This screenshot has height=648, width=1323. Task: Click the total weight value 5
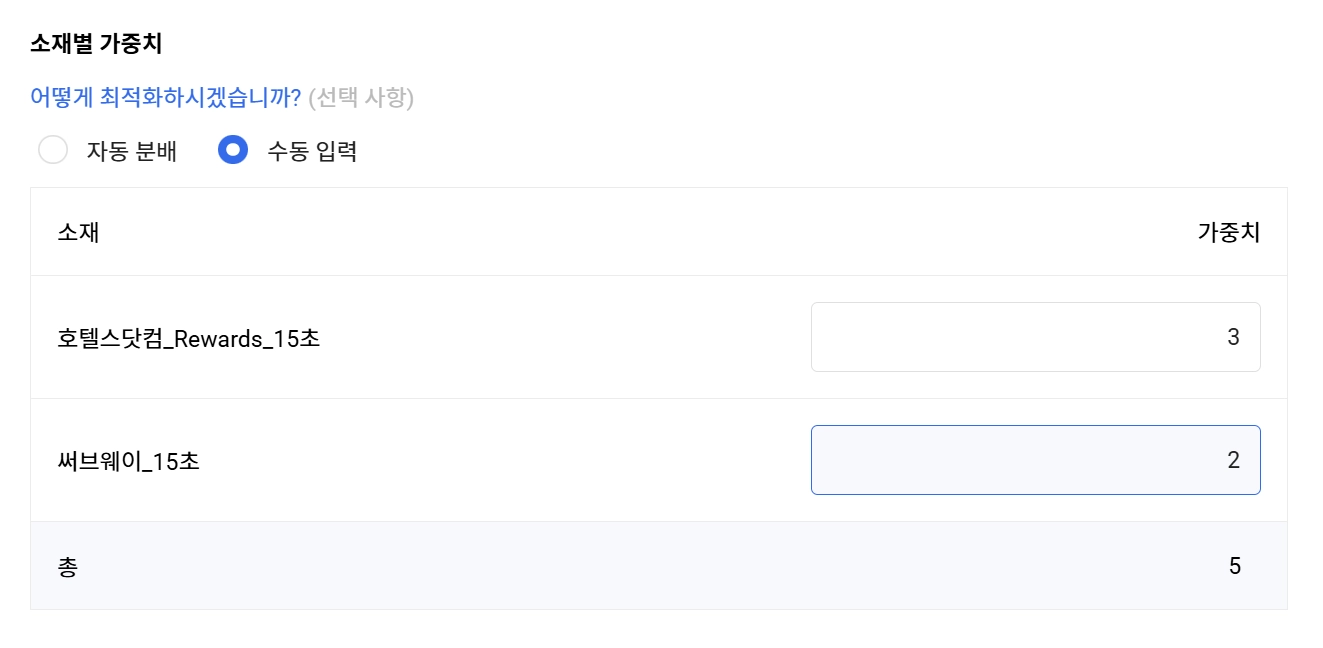[1235, 567]
